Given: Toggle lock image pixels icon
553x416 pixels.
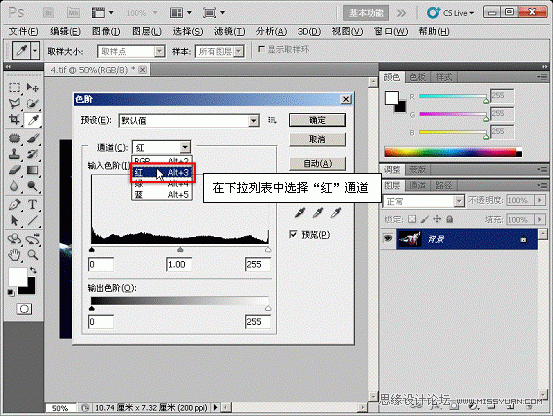Looking at the screenshot, I should (425, 219).
